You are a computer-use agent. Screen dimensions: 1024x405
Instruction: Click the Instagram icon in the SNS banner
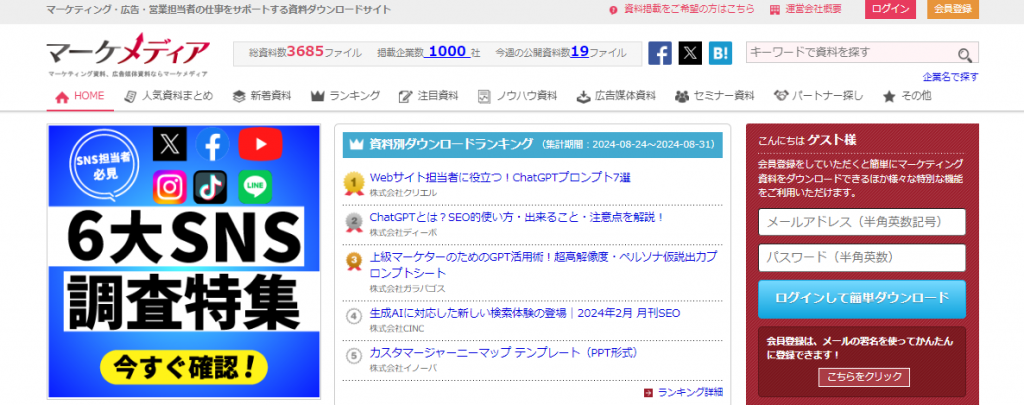tap(170, 187)
